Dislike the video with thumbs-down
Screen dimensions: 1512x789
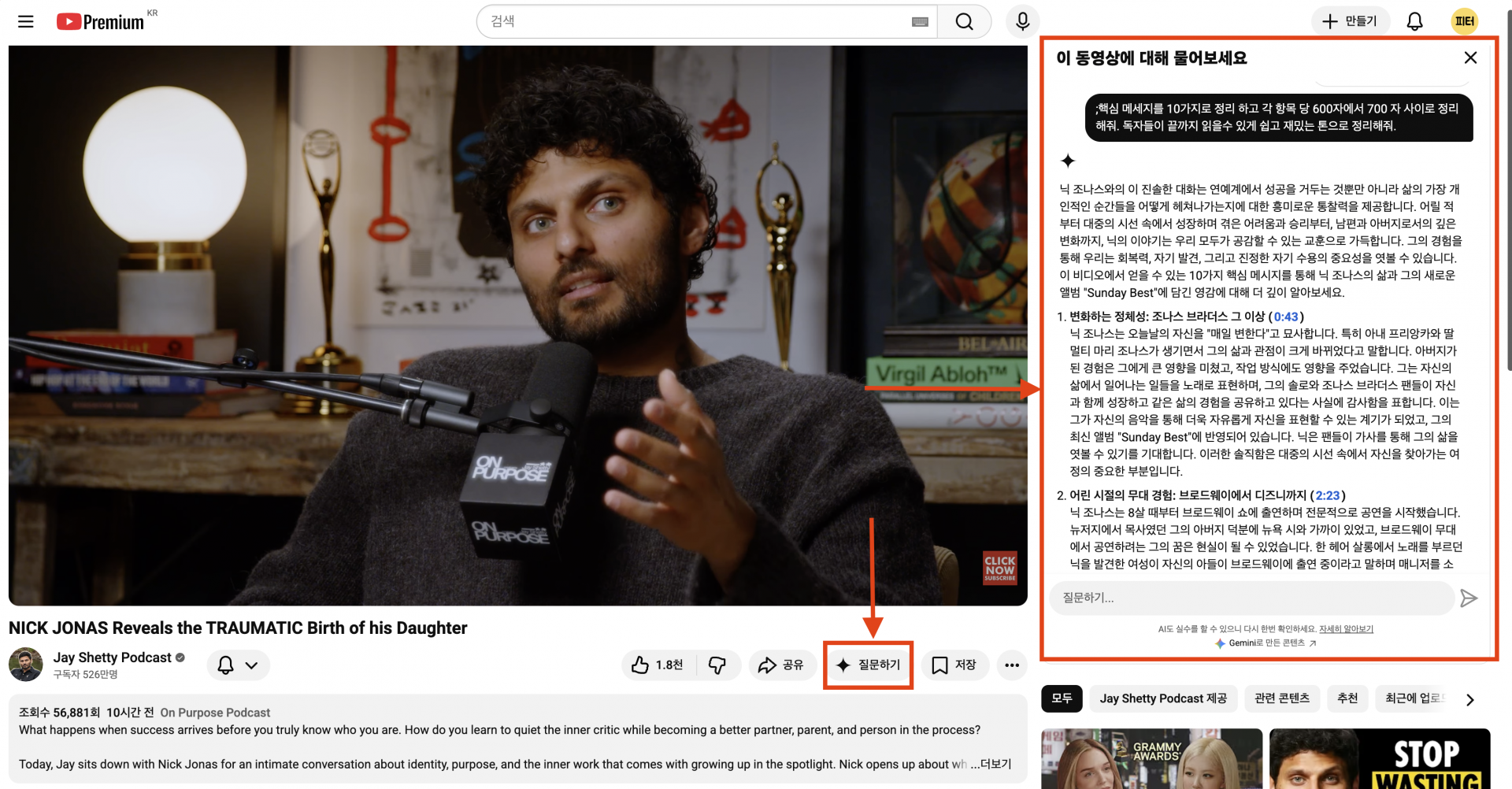(x=718, y=665)
